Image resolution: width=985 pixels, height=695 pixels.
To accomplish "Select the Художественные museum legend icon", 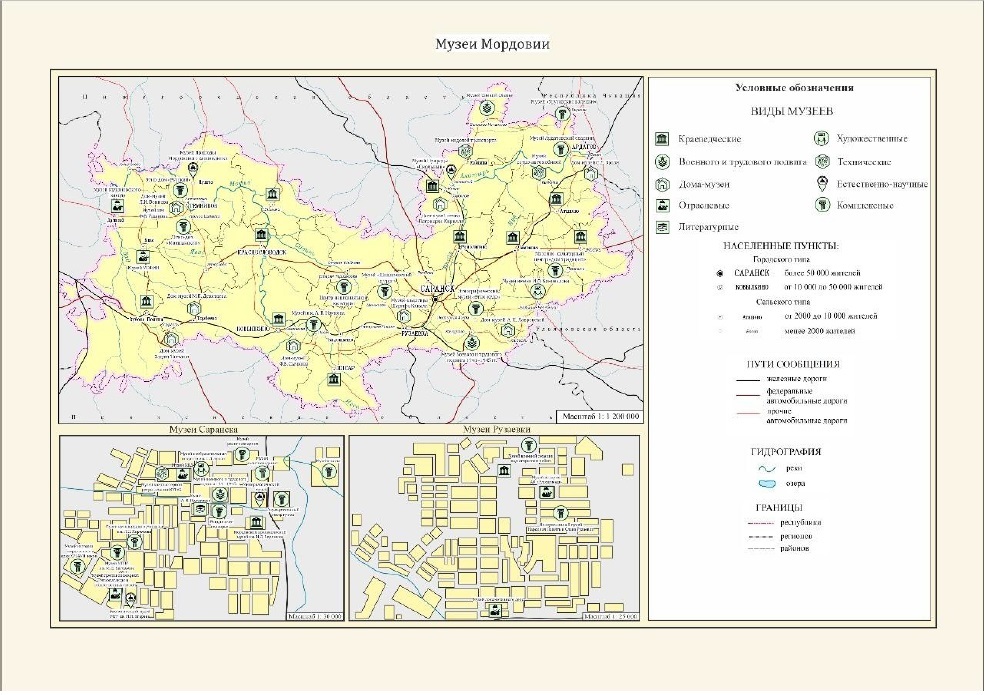I will [822, 138].
